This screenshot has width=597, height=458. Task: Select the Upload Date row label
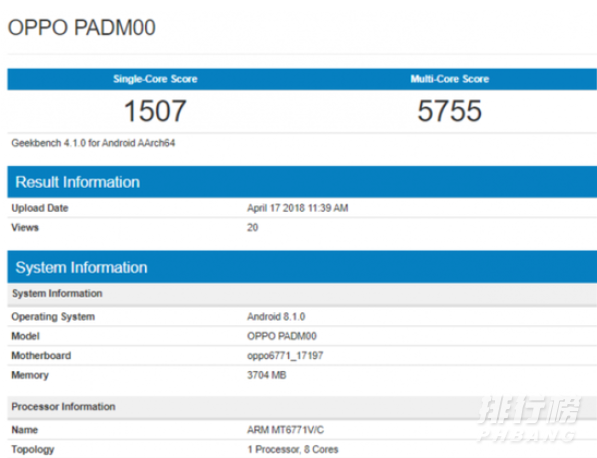coord(40,208)
